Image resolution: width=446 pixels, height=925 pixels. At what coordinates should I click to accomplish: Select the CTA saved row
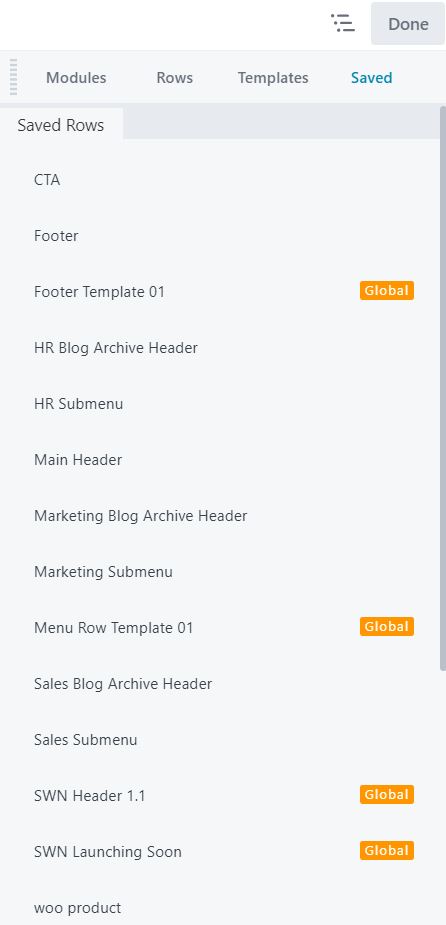219,180
